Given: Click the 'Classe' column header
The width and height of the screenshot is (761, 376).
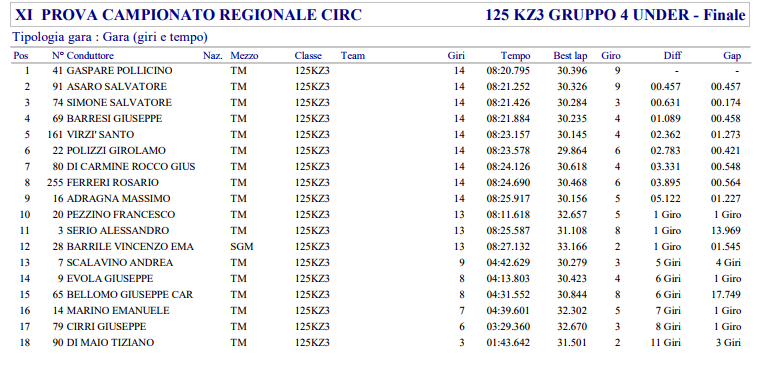Looking at the screenshot, I should (308, 56).
